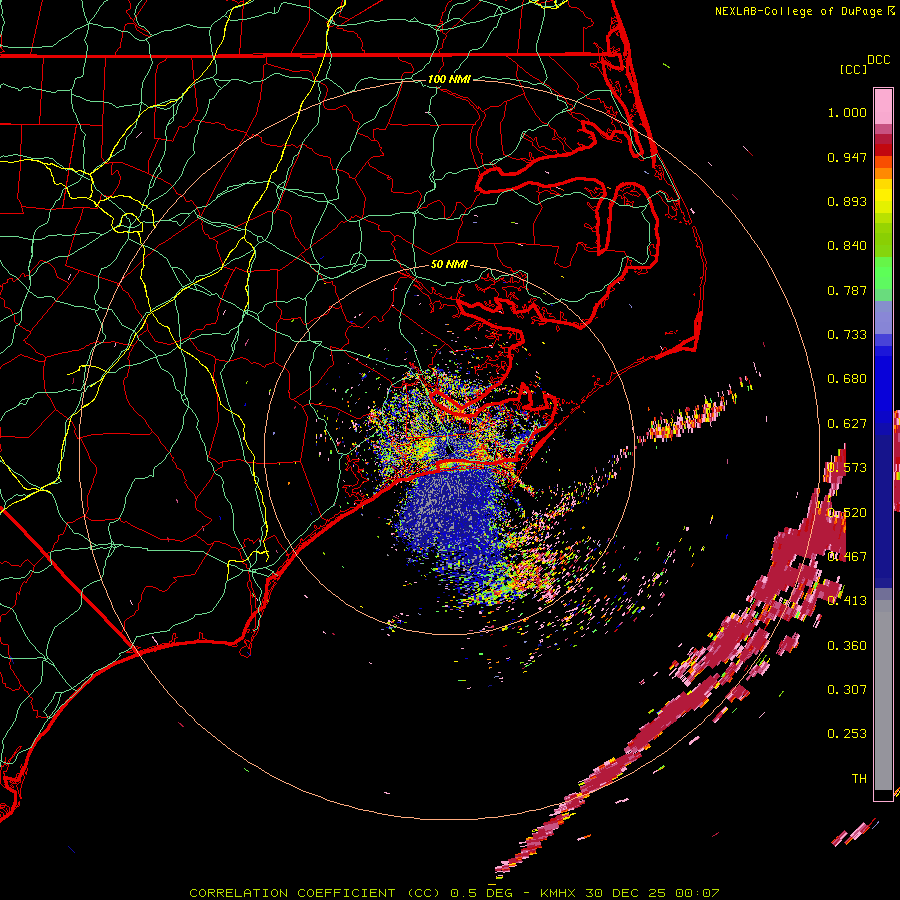Pick the yellow segment of the color bar

pos(883,196)
